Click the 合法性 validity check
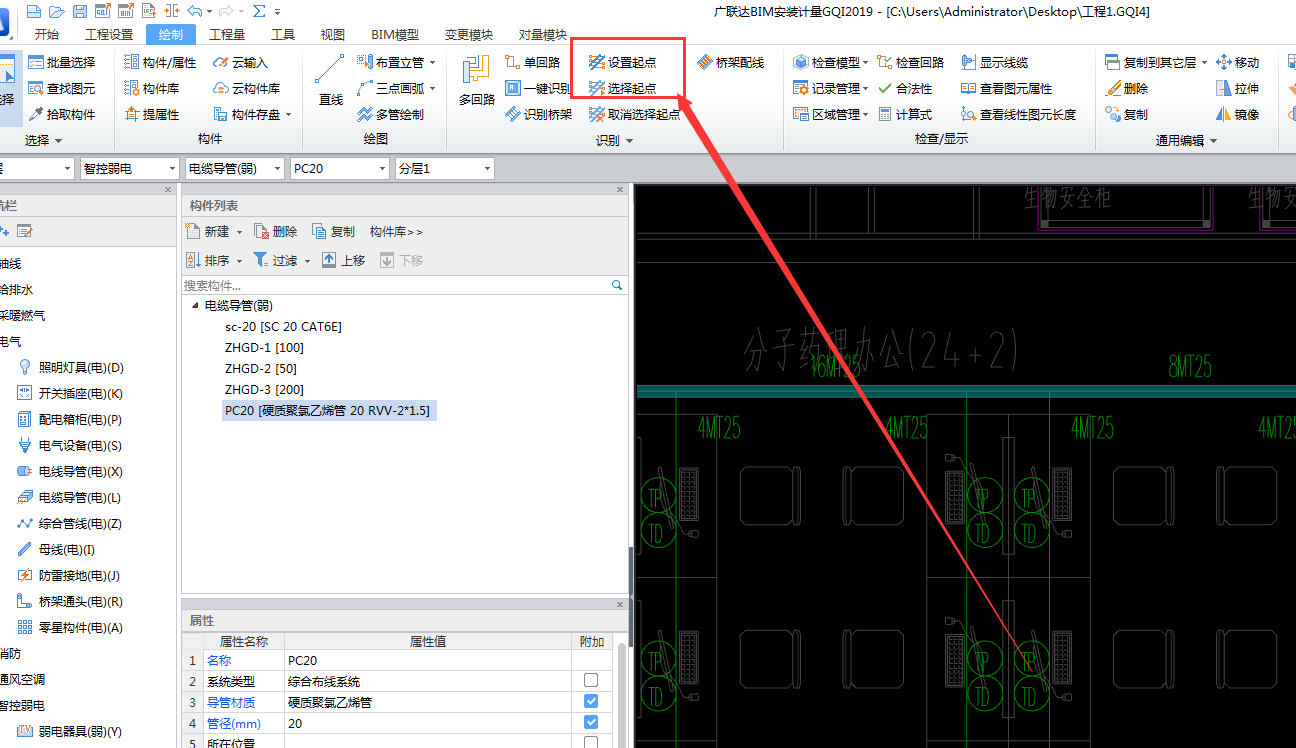1296x748 pixels. pyautogui.click(x=904, y=88)
